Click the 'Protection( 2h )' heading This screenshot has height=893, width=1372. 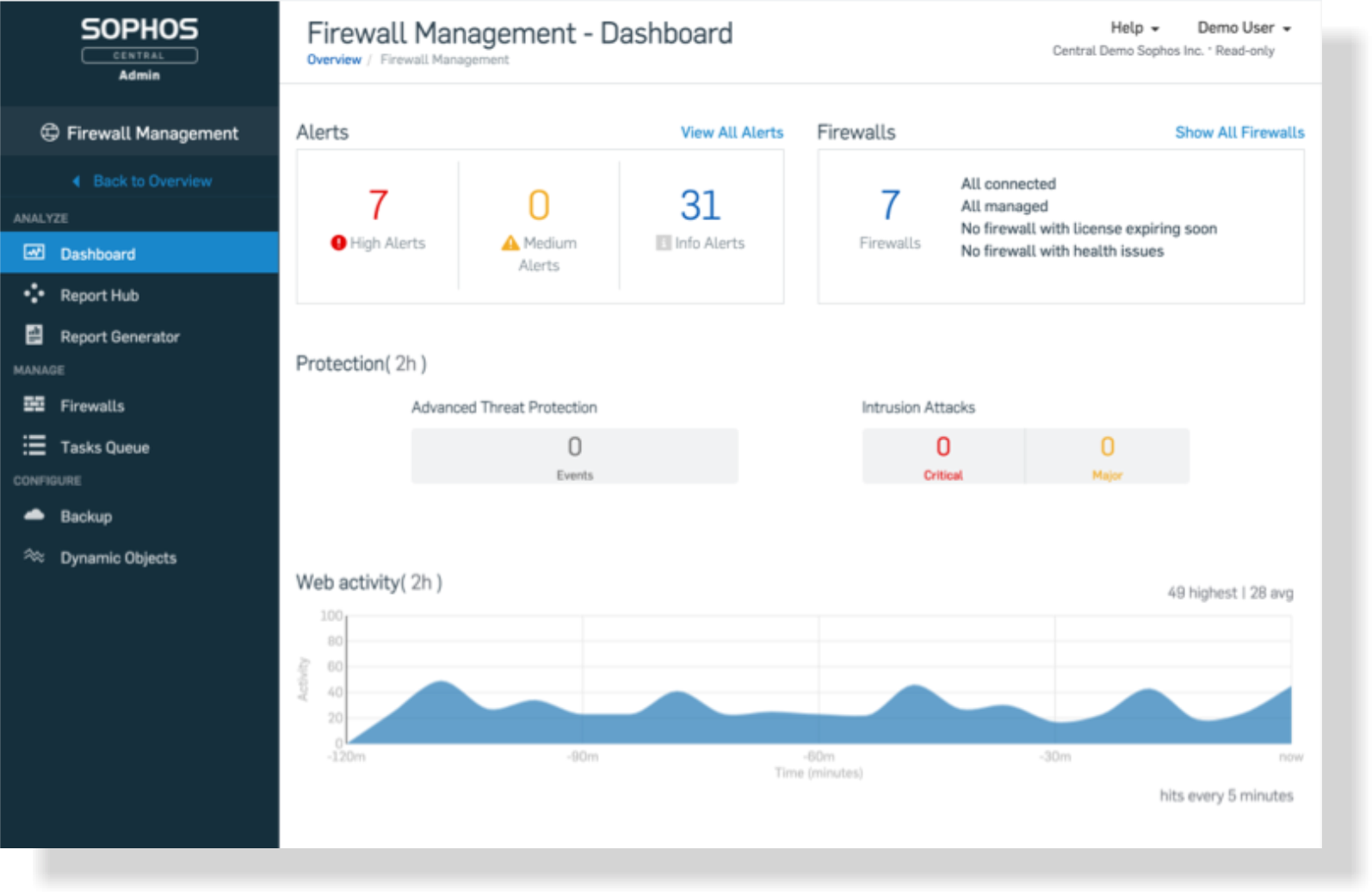[x=362, y=364]
